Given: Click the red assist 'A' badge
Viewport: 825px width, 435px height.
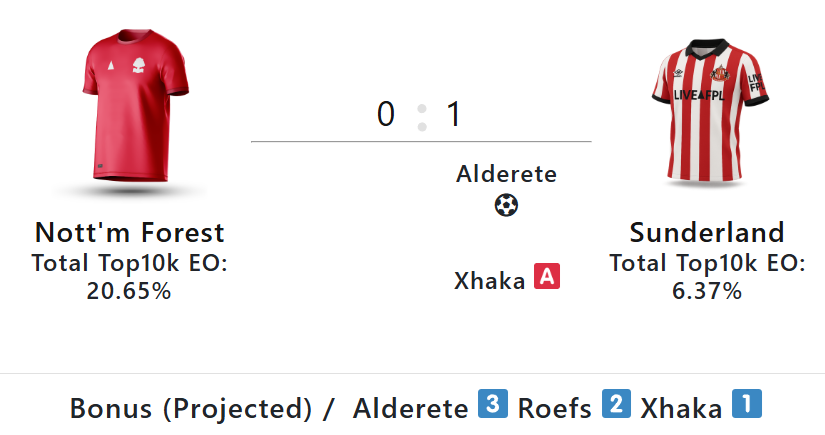Looking at the screenshot, I should click(546, 277).
